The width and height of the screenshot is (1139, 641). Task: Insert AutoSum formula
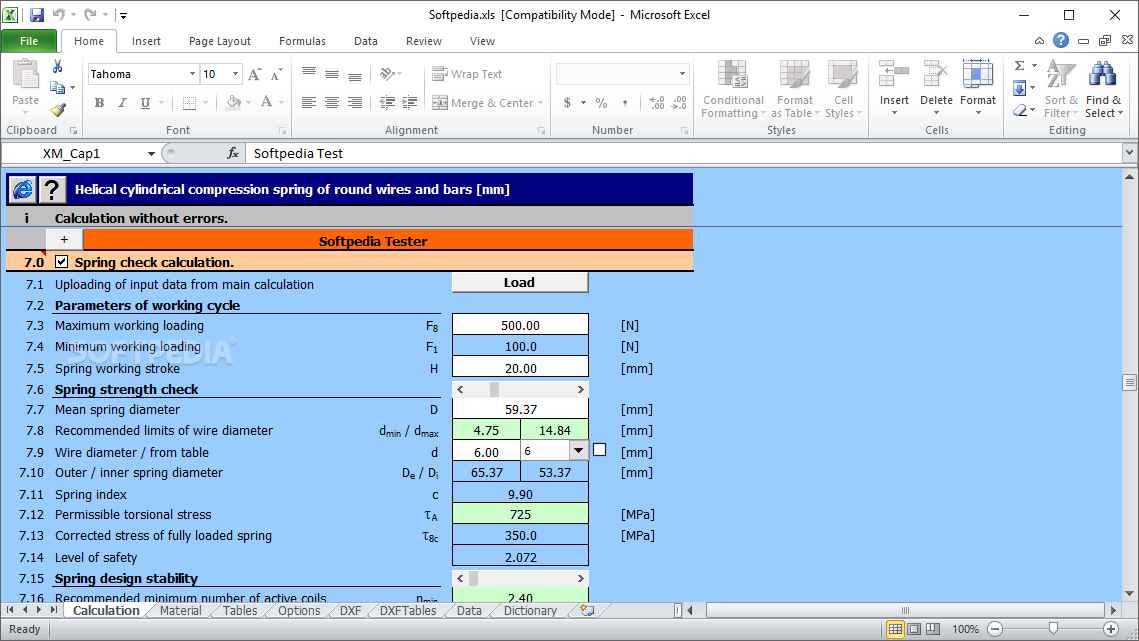(1020, 66)
